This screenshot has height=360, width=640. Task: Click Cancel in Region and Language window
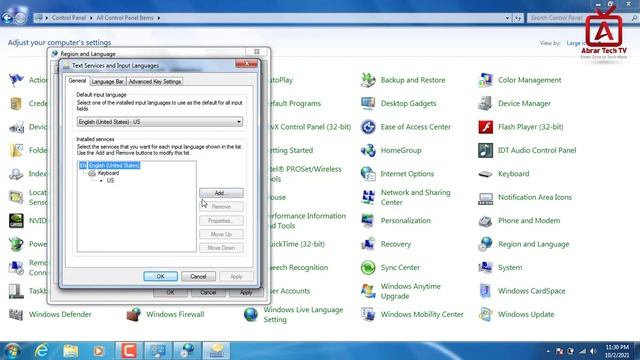(x=208, y=293)
